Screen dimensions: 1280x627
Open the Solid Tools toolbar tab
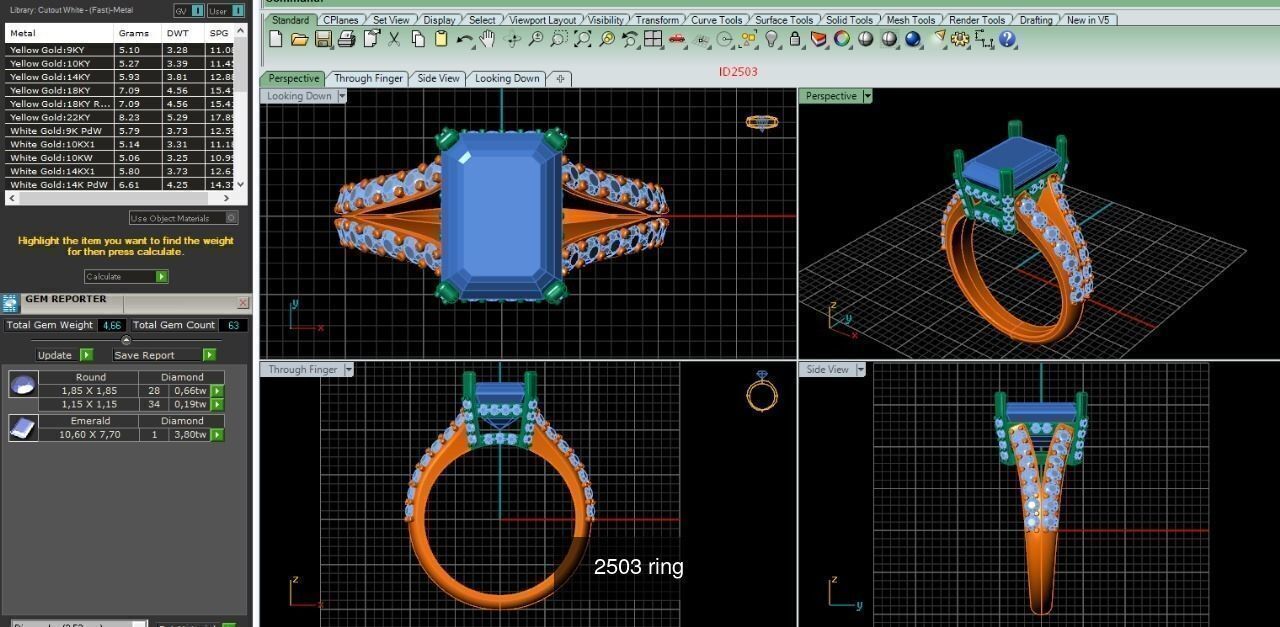[x=849, y=20]
